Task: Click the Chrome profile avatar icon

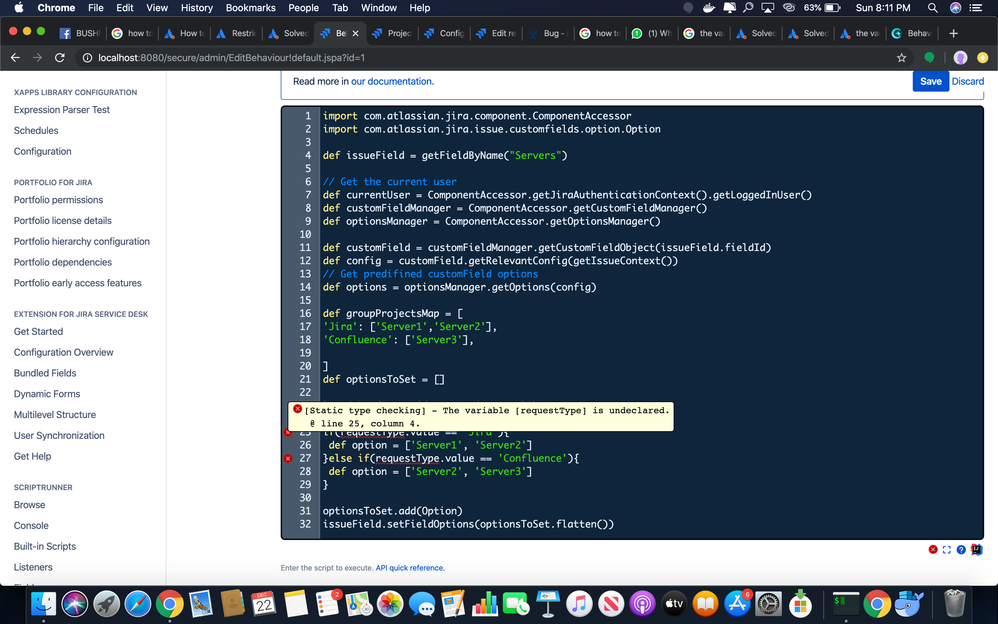Action: pos(960,58)
